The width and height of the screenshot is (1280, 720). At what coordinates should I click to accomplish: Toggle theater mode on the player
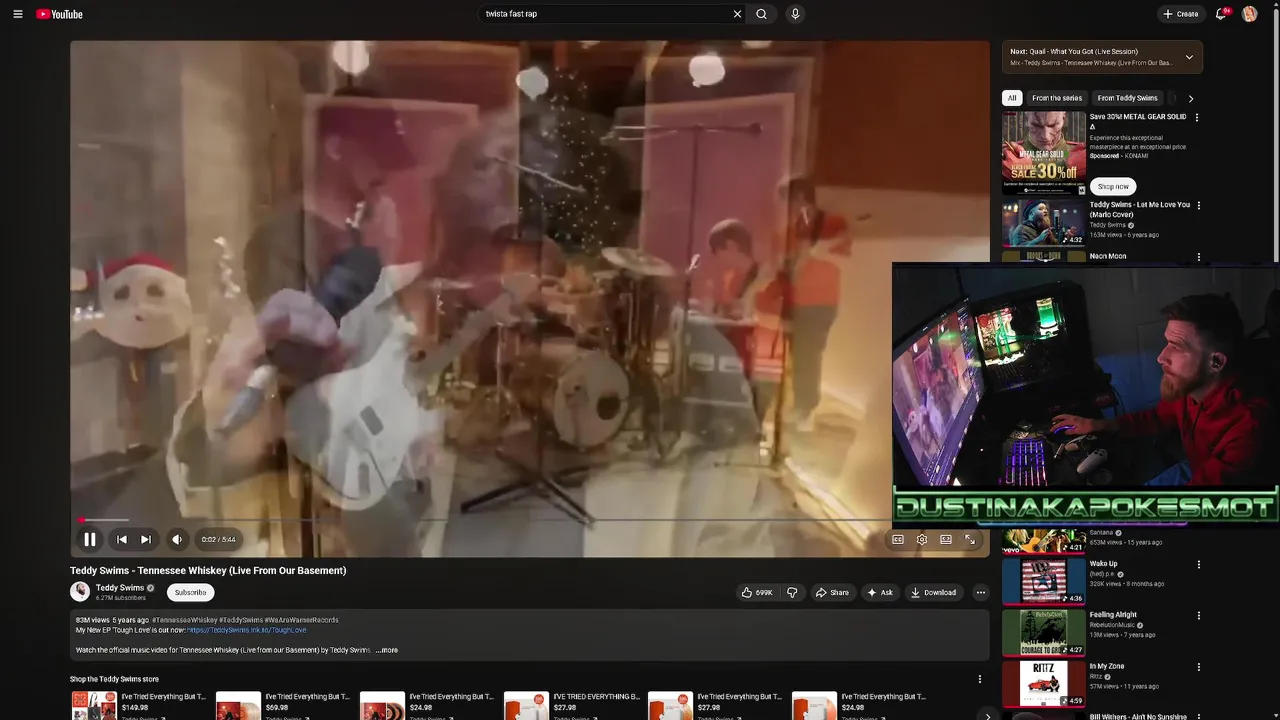(x=946, y=539)
